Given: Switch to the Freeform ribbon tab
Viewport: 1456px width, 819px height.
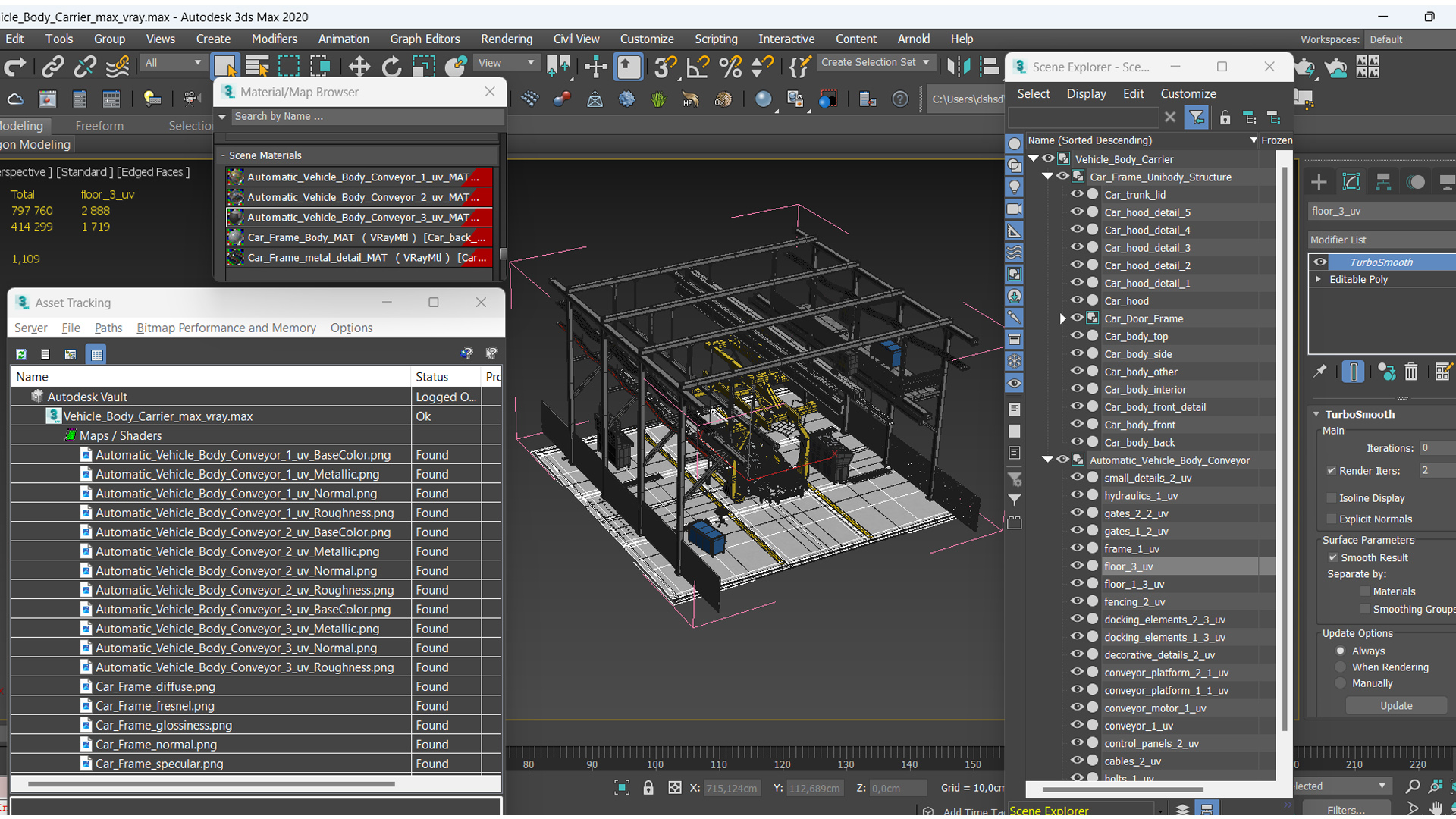Looking at the screenshot, I should click(x=99, y=126).
